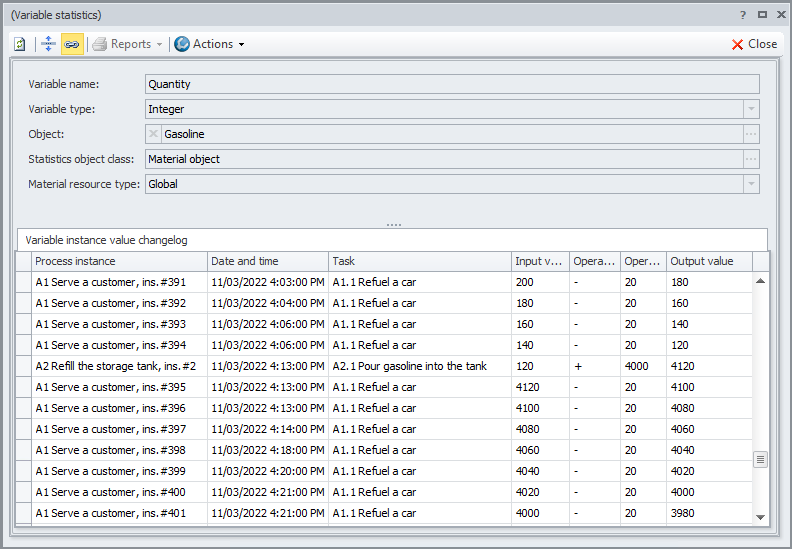Click the blue up-down arrows toolbar icon
Viewport: 792px width, 549px height.
(48, 44)
